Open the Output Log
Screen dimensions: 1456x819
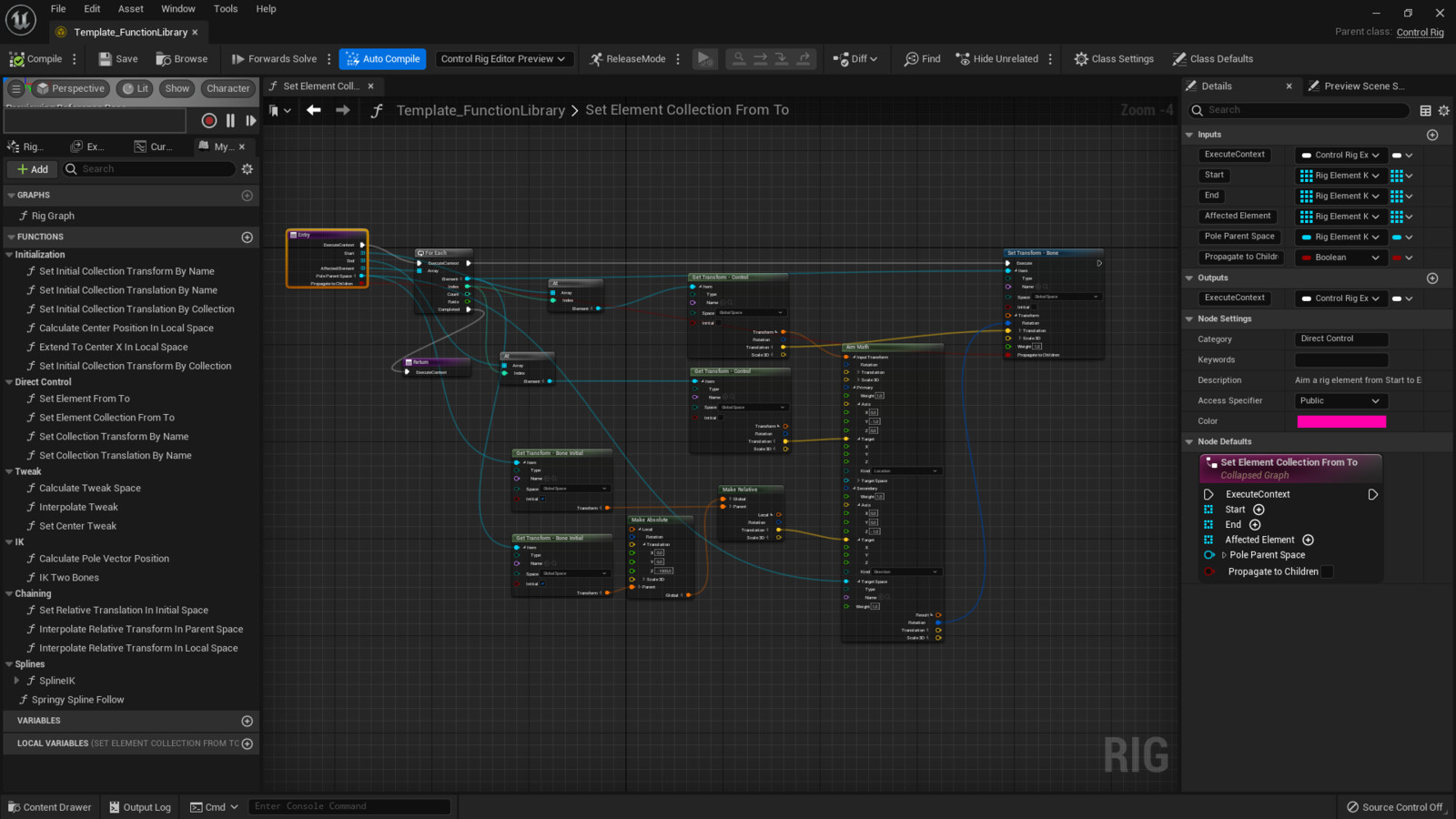point(140,807)
